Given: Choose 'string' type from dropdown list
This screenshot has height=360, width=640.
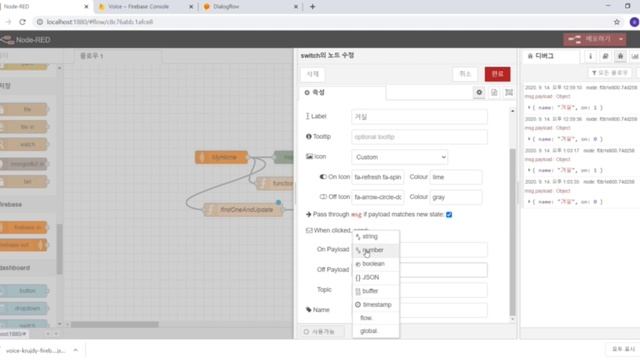Looking at the screenshot, I should 376,237.
